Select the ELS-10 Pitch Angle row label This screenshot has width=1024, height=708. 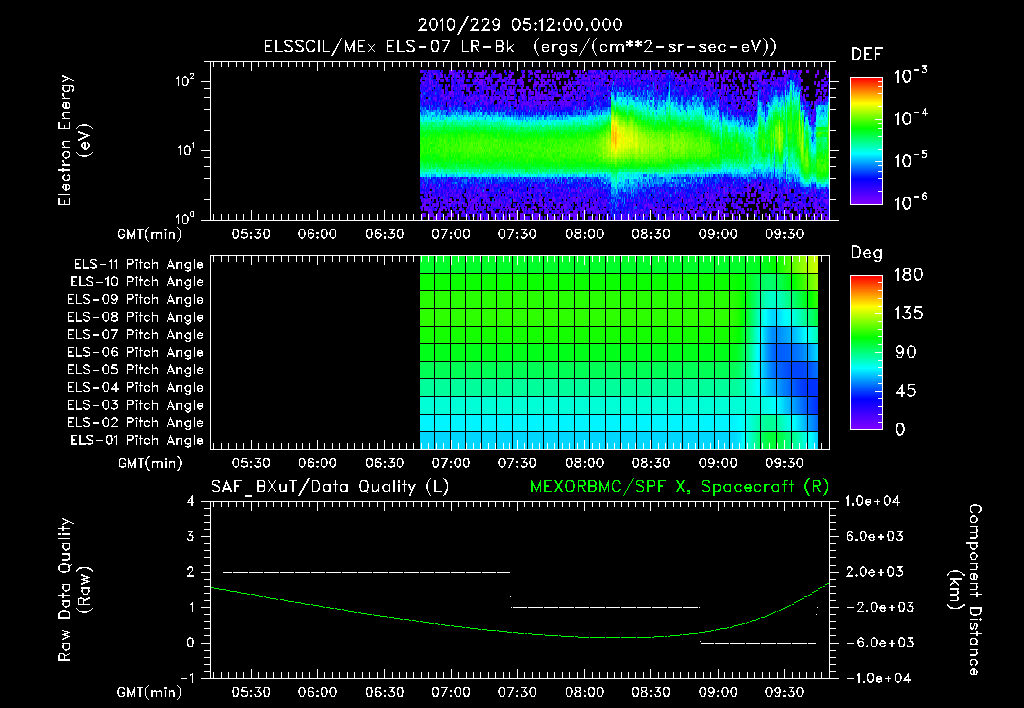(x=137, y=282)
